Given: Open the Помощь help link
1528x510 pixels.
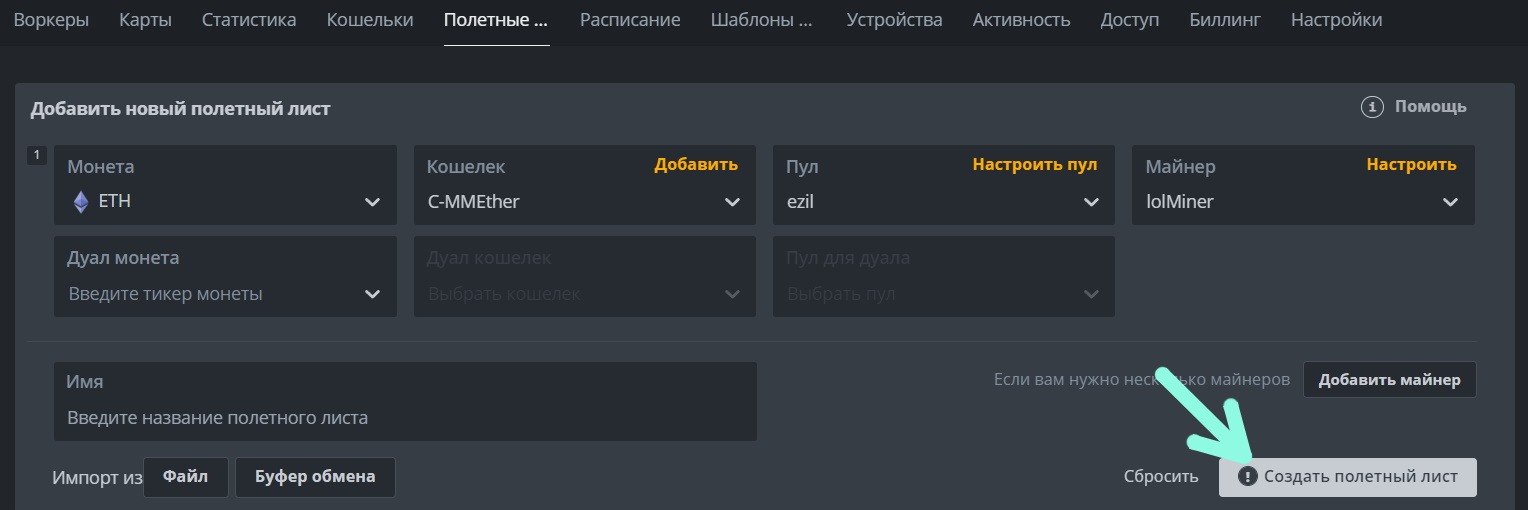Looking at the screenshot, I should [1431, 106].
